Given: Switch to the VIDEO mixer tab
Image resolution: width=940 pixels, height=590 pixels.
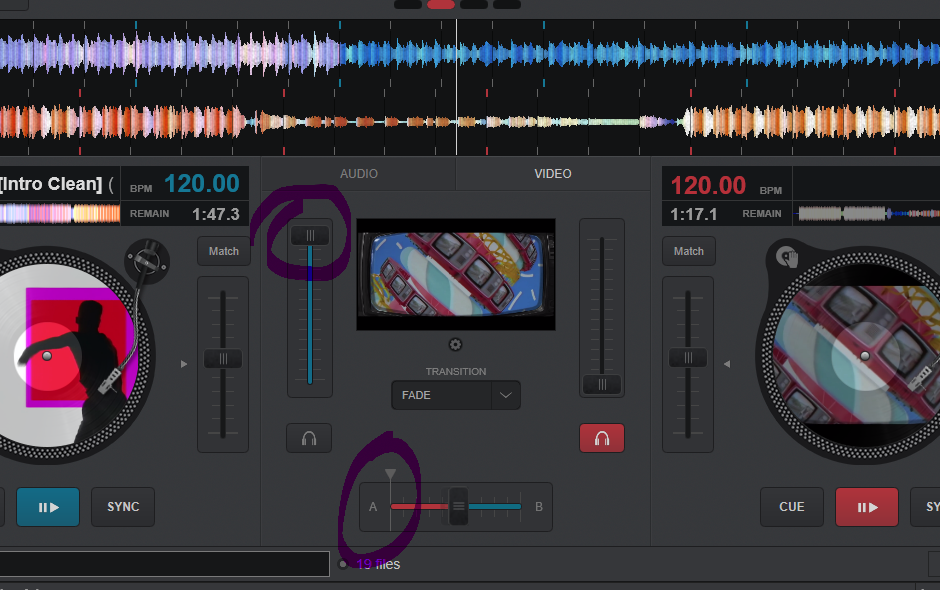Looking at the screenshot, I should pyautogui.click(x=553, y=174).
